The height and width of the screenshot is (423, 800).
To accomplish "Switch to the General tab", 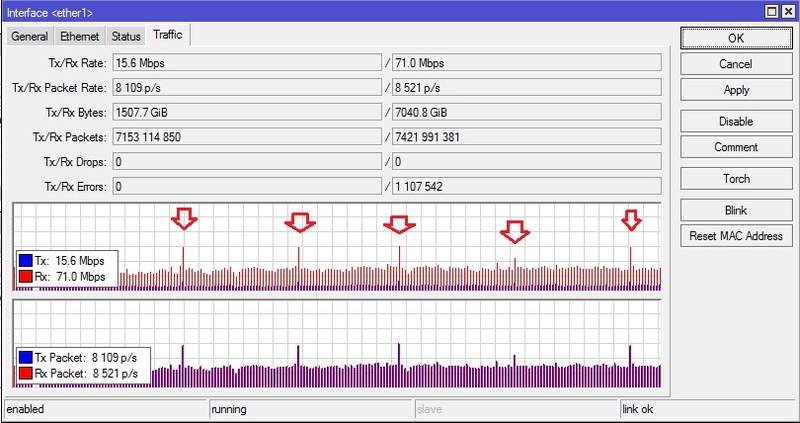I will tap(29, 37).
